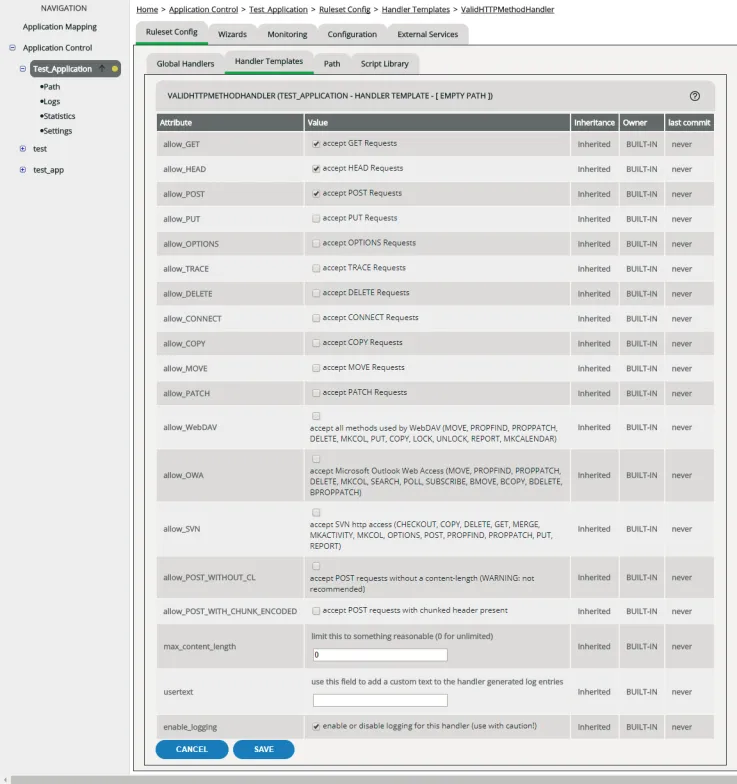This screenshot has width=737, height=784.
Task: Follow the Home breadcrumb link
Action: [147, 10]
